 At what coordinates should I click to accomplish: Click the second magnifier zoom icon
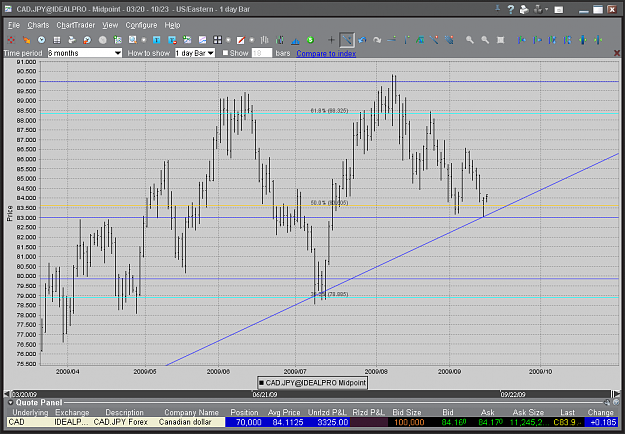485,40
